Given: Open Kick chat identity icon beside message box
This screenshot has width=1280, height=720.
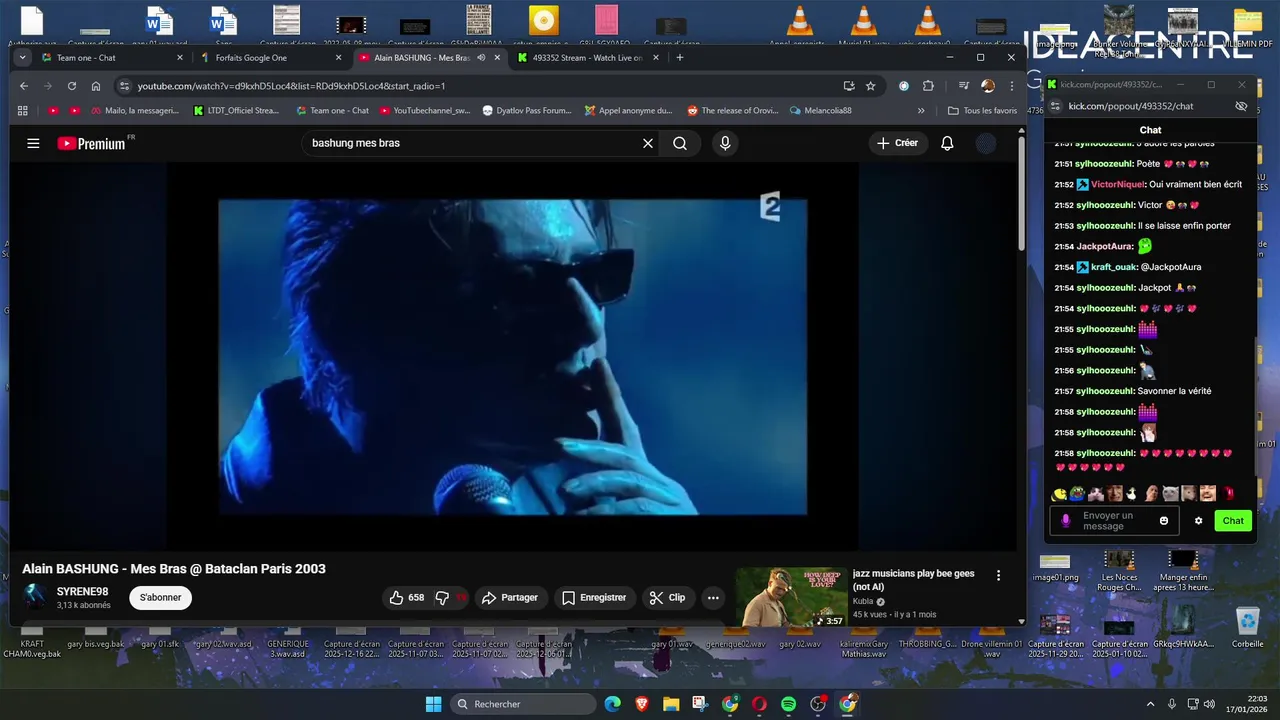Looking at the screenshot, I should pyautogui.click(x=1066, y=521).
